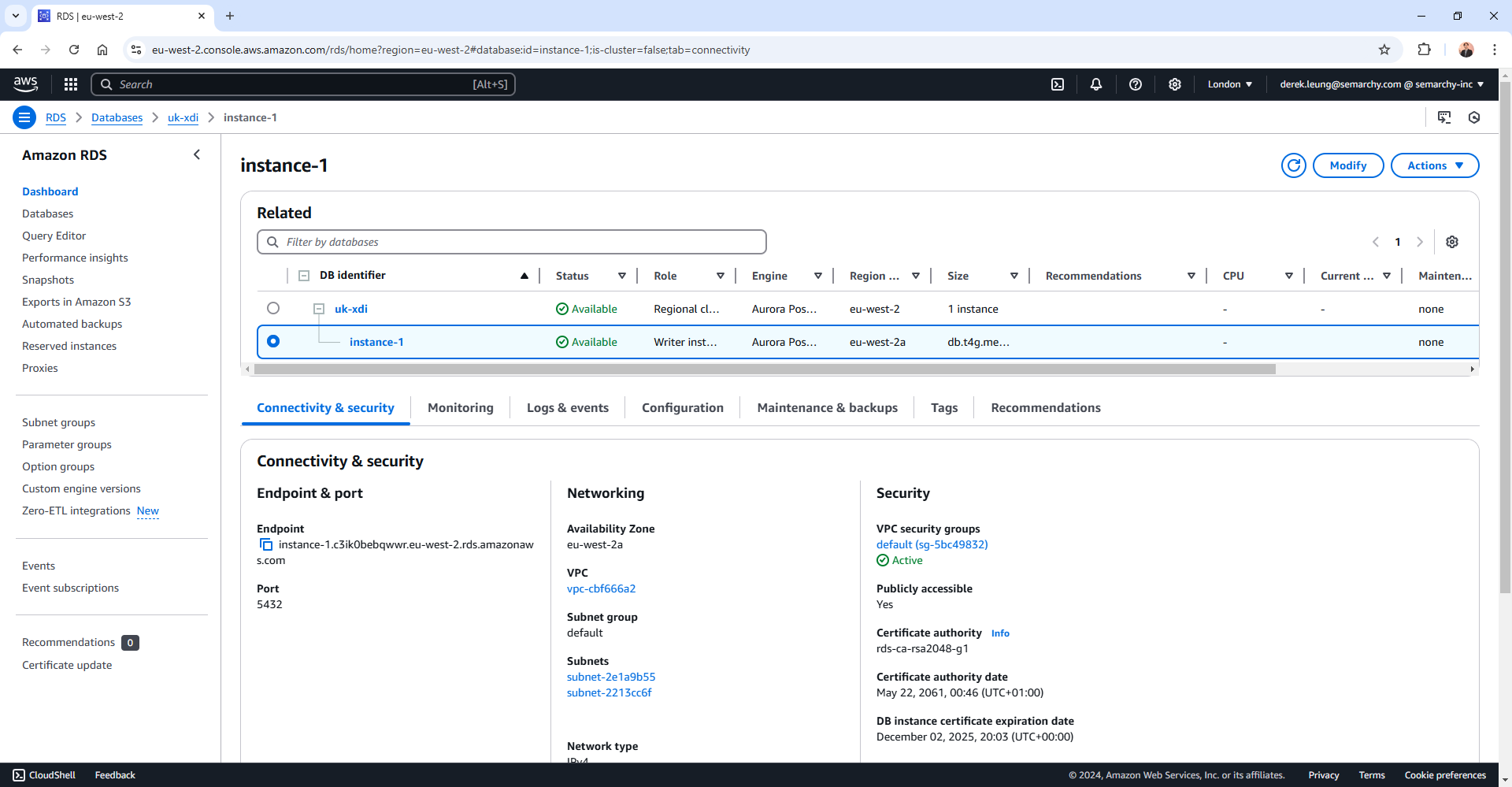Viewport: 1512px width, 787px height.
Task: Sort the Role column
Action: coord(721,276)
